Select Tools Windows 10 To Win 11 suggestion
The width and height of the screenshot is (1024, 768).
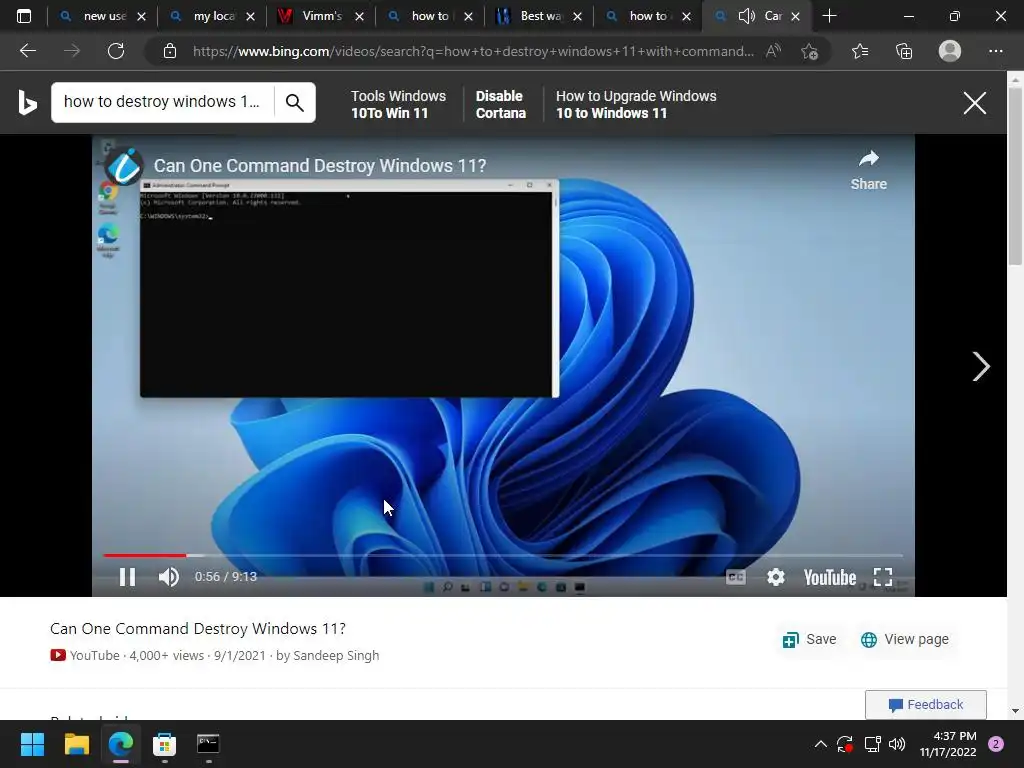398,104
